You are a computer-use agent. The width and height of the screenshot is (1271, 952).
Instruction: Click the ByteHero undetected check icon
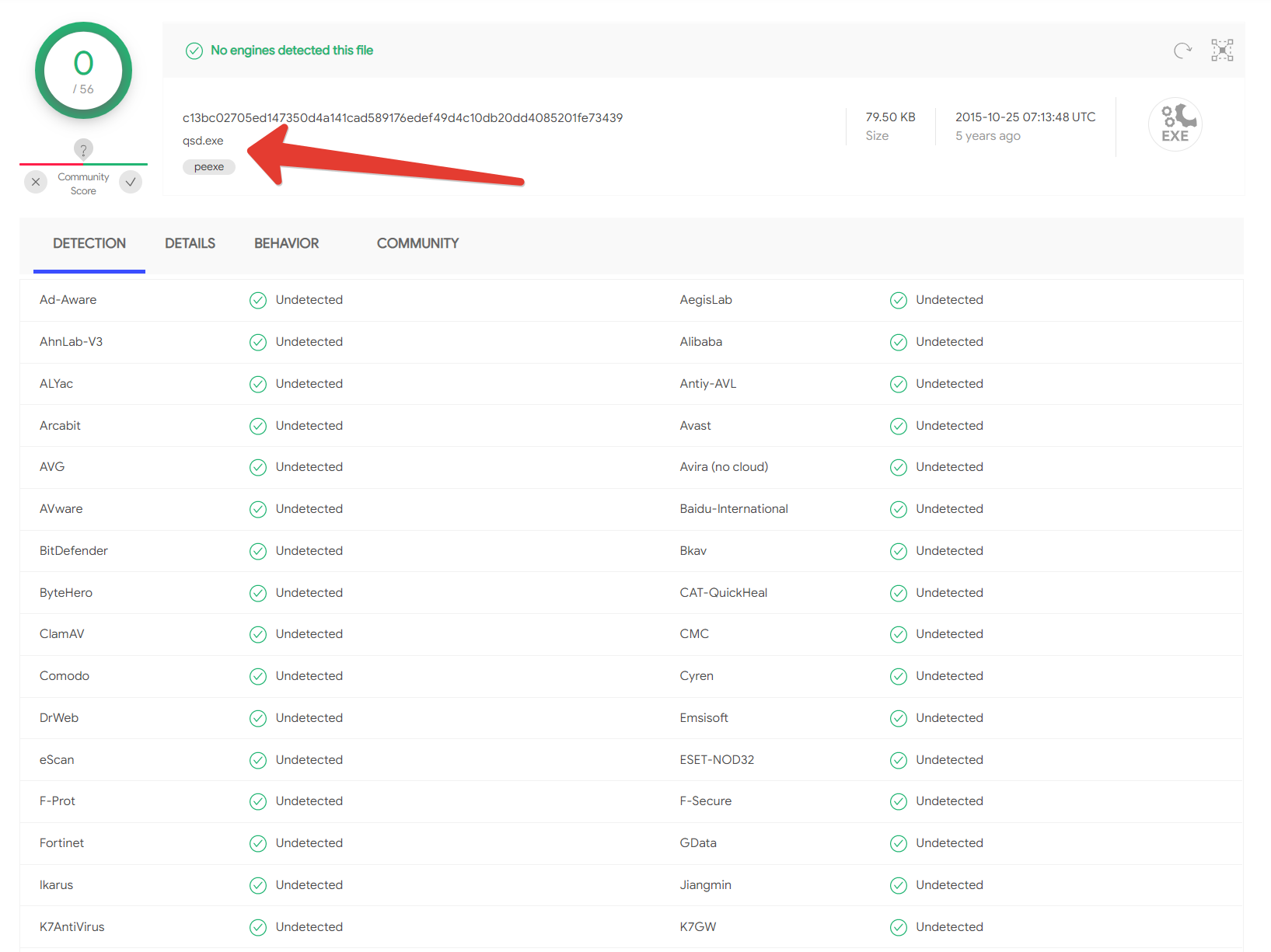coord(258,593)
